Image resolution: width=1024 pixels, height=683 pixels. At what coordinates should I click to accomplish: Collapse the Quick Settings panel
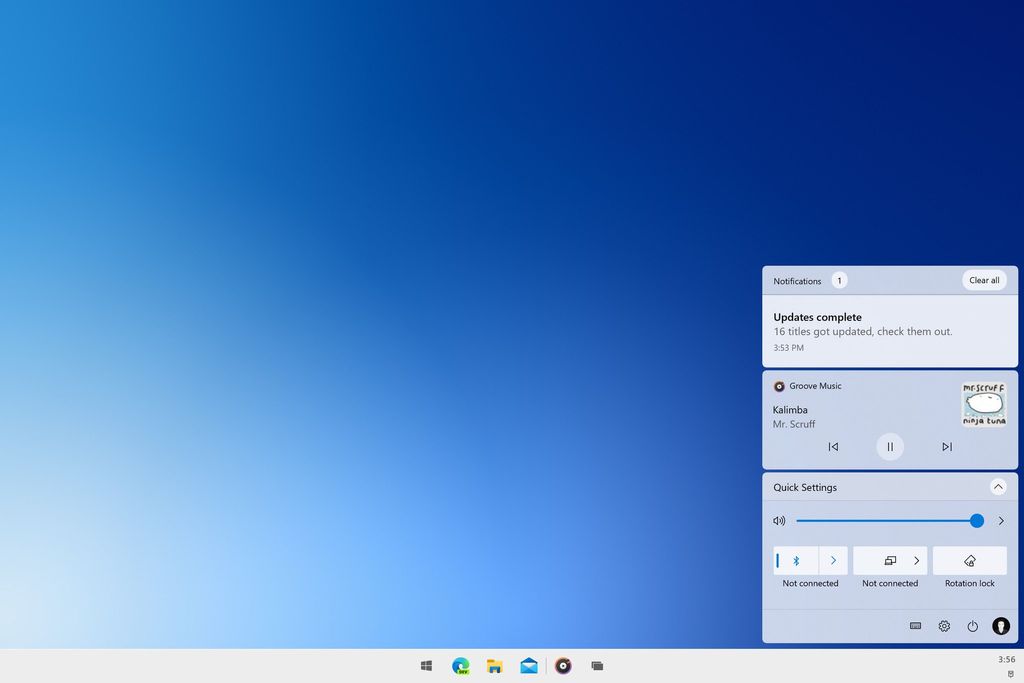(x=997, y=487)
